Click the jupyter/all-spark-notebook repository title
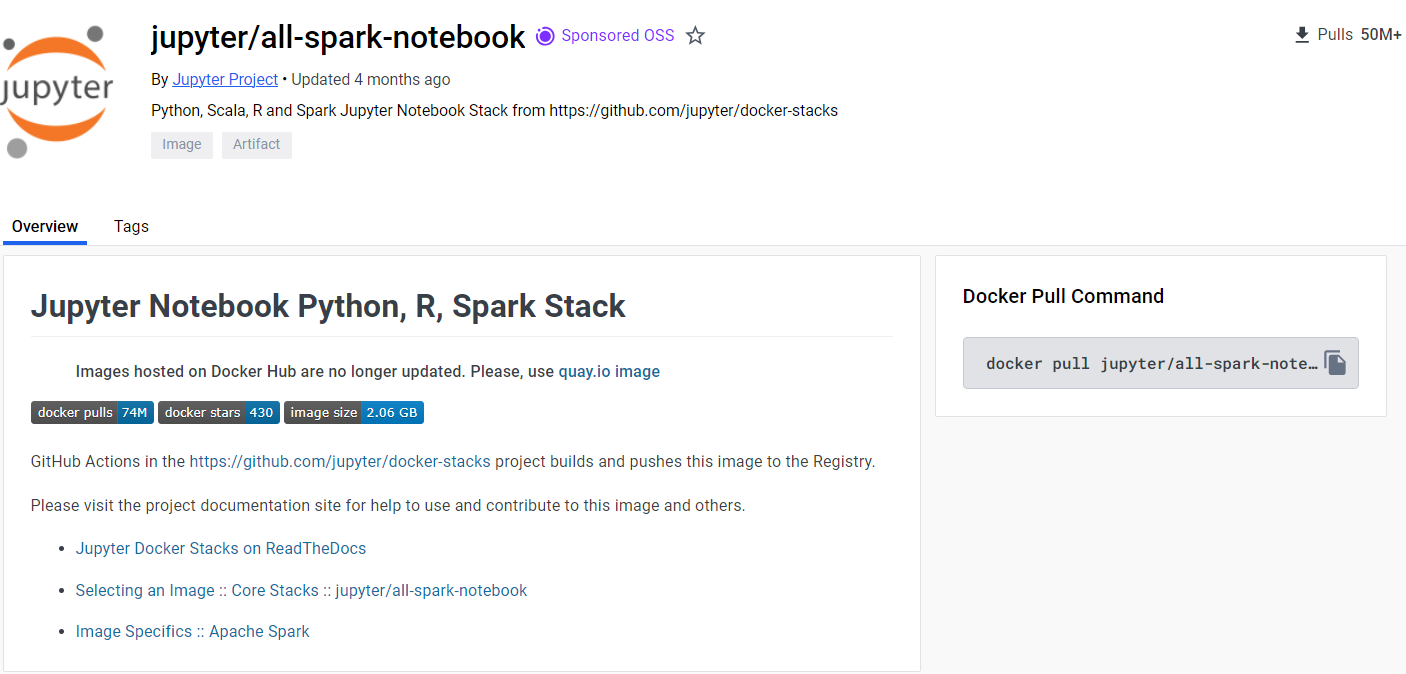Image resolution: width=1406 pixels, height=674 pixels. pyautogui.click(x=338, y=37)
